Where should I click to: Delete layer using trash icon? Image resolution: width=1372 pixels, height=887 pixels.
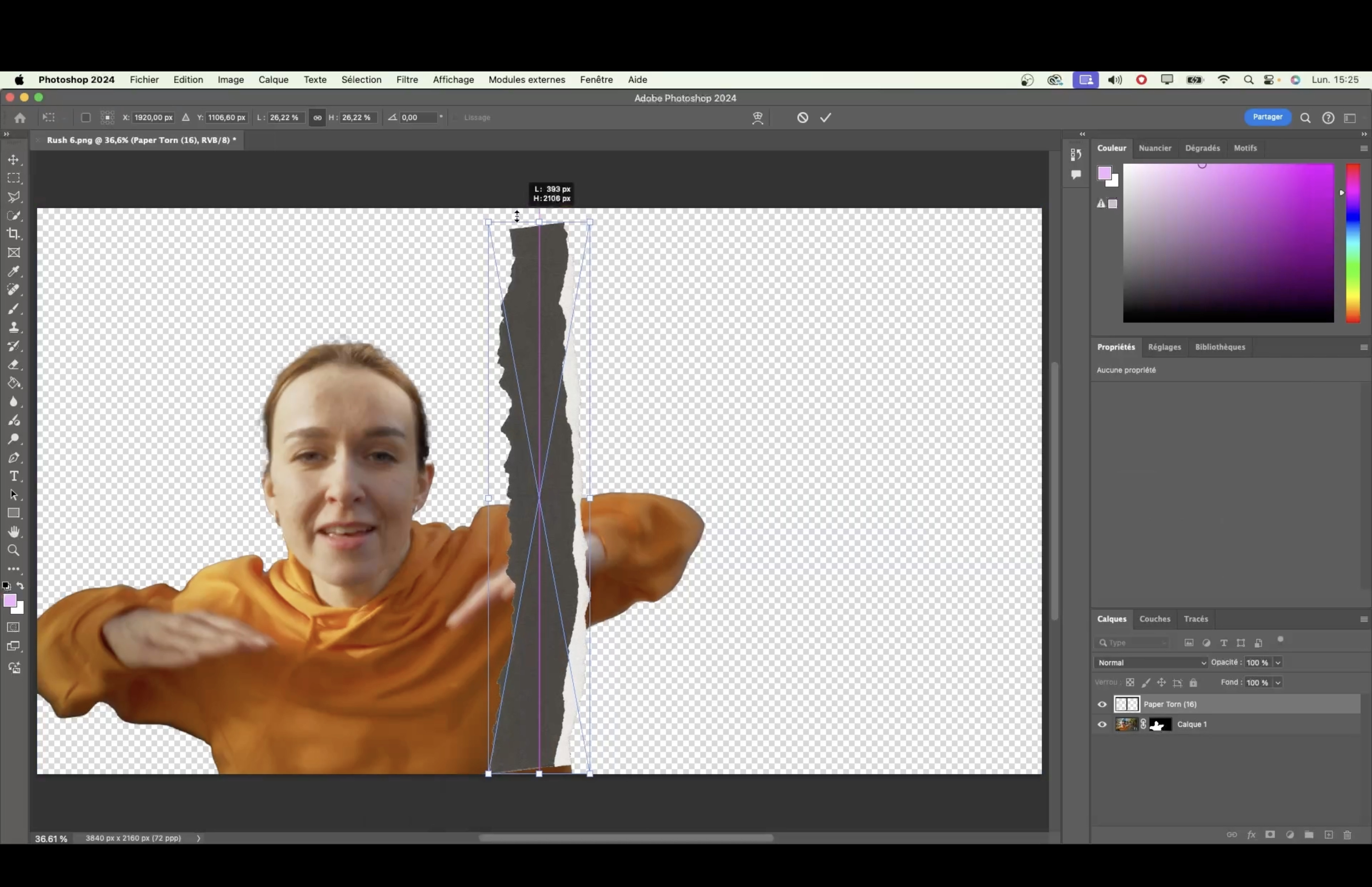(1347, 835)
